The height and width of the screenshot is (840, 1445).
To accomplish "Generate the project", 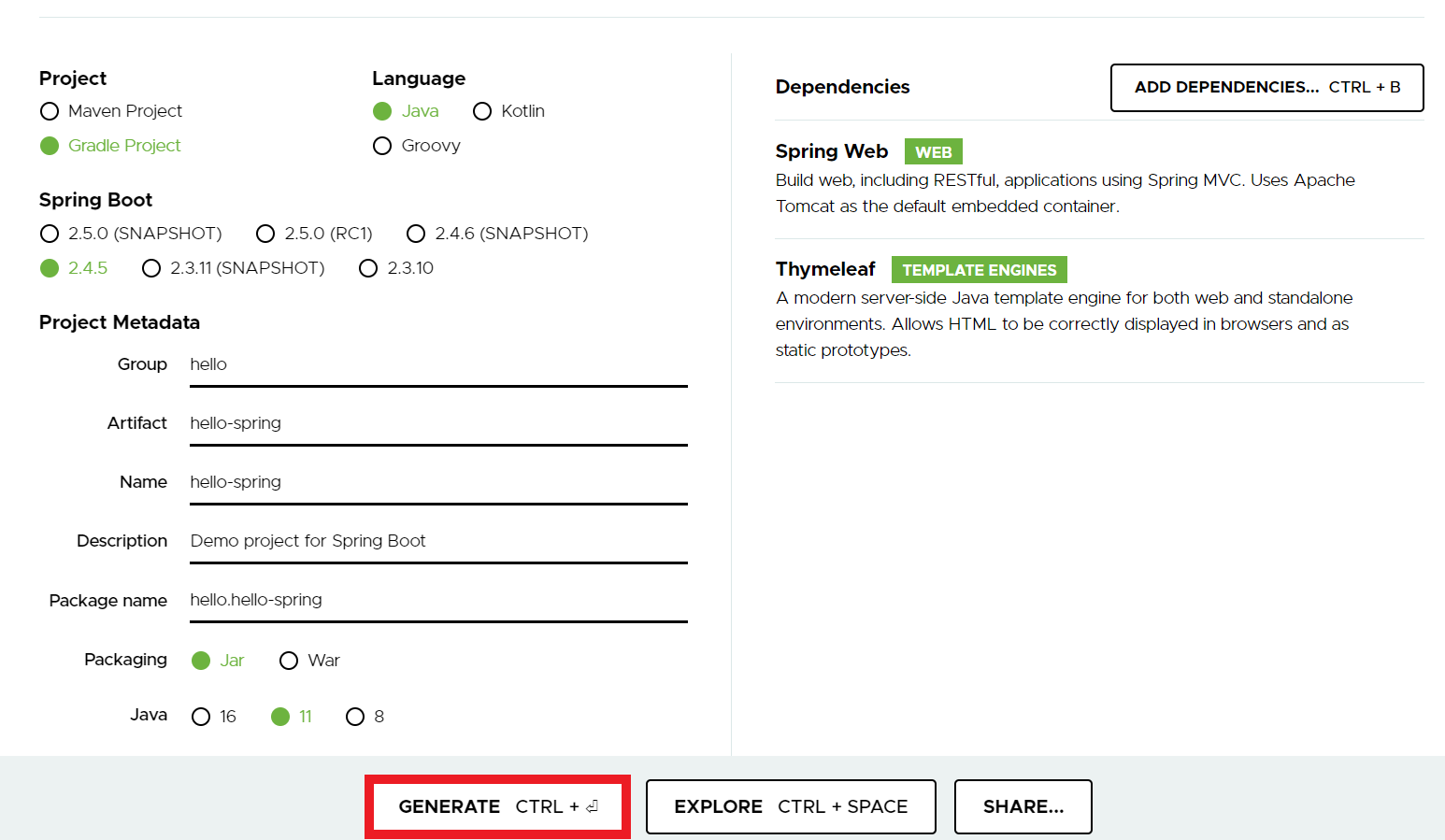I will (x=498, y=806).
